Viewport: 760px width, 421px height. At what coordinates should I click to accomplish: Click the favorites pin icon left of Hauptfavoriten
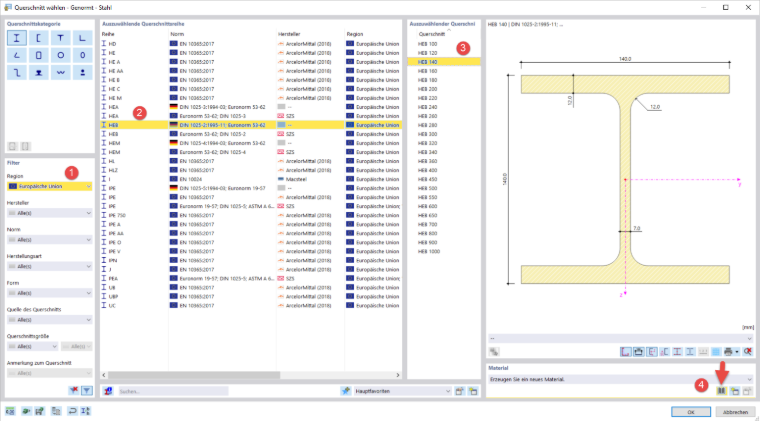[346, 391]
